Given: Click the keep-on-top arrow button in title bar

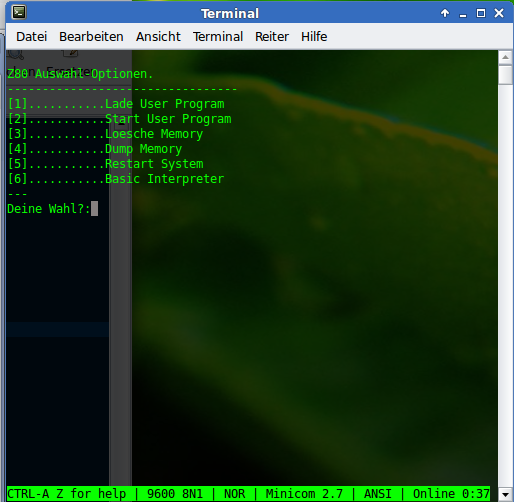Looking at the screenshot, I should (x=445, y=13).
